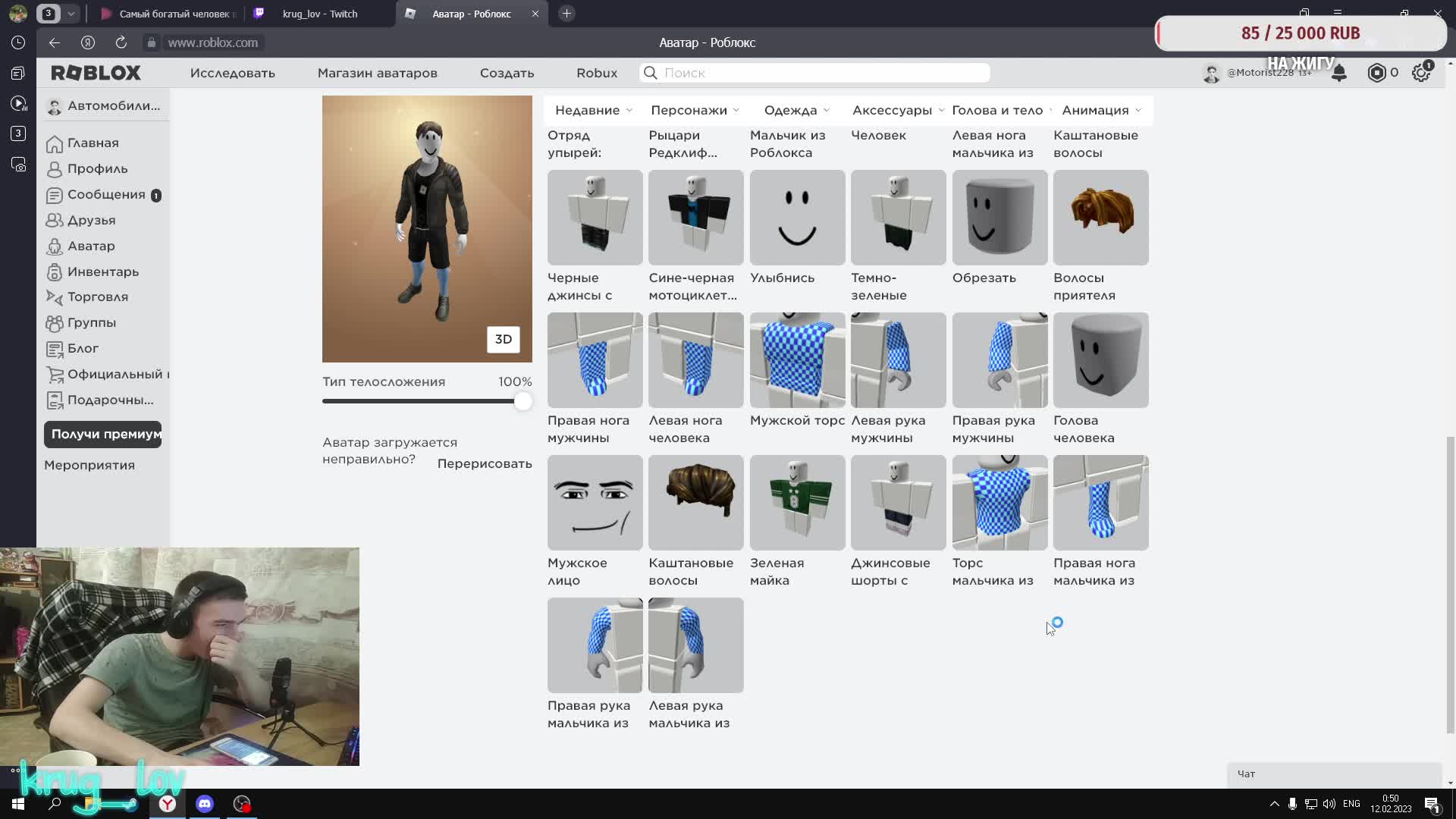Select the Голова человека item
The height and width of the screenshot is (819, 1456).
(1100, 360)
